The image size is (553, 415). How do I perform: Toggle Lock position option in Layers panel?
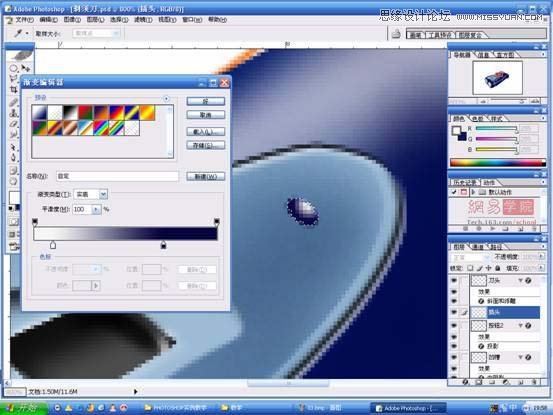(x=488, y=268)
